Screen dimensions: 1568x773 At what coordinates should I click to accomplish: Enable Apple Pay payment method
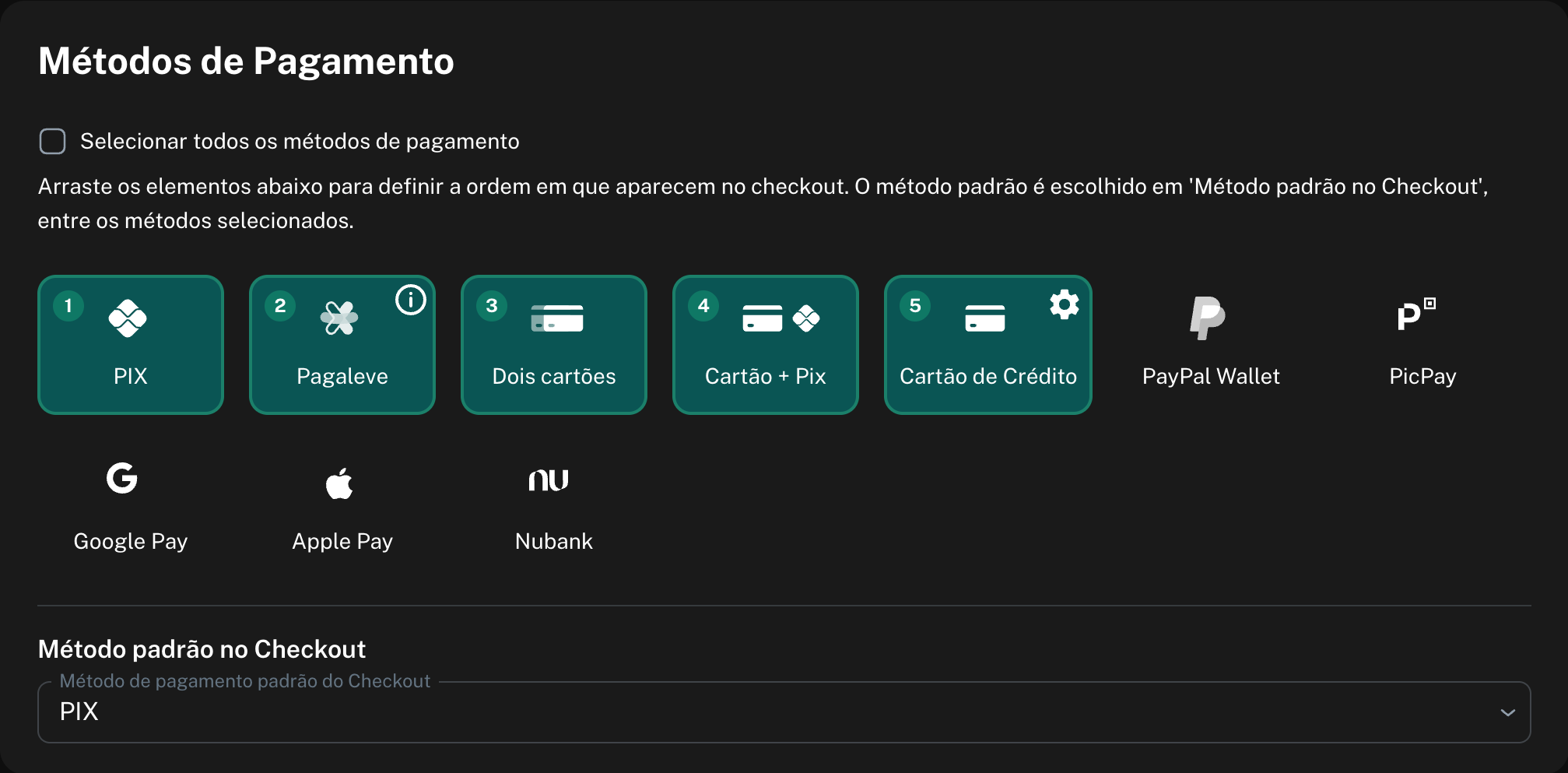342,542
